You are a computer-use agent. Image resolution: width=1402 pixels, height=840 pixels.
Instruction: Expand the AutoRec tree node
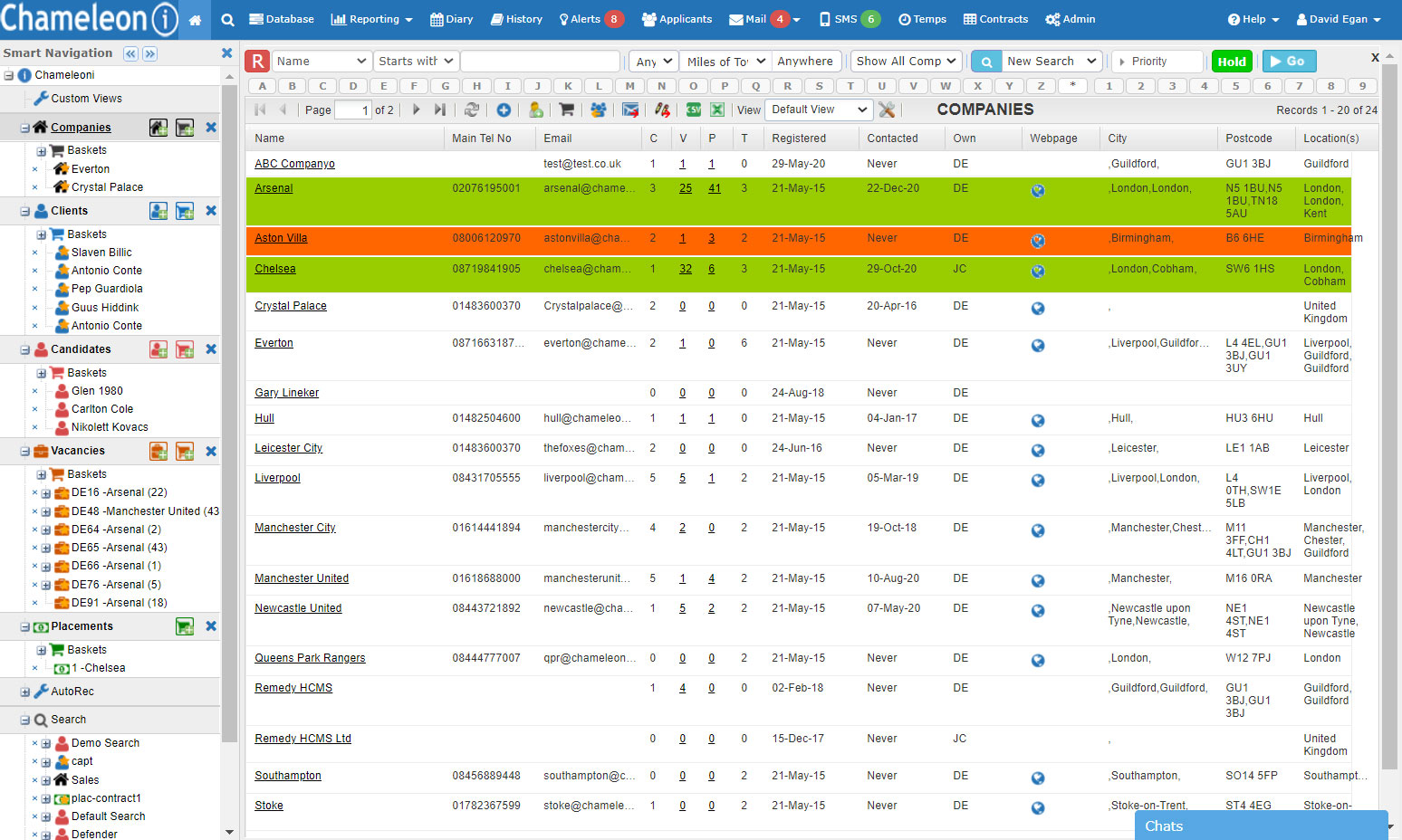coord(25,692)
